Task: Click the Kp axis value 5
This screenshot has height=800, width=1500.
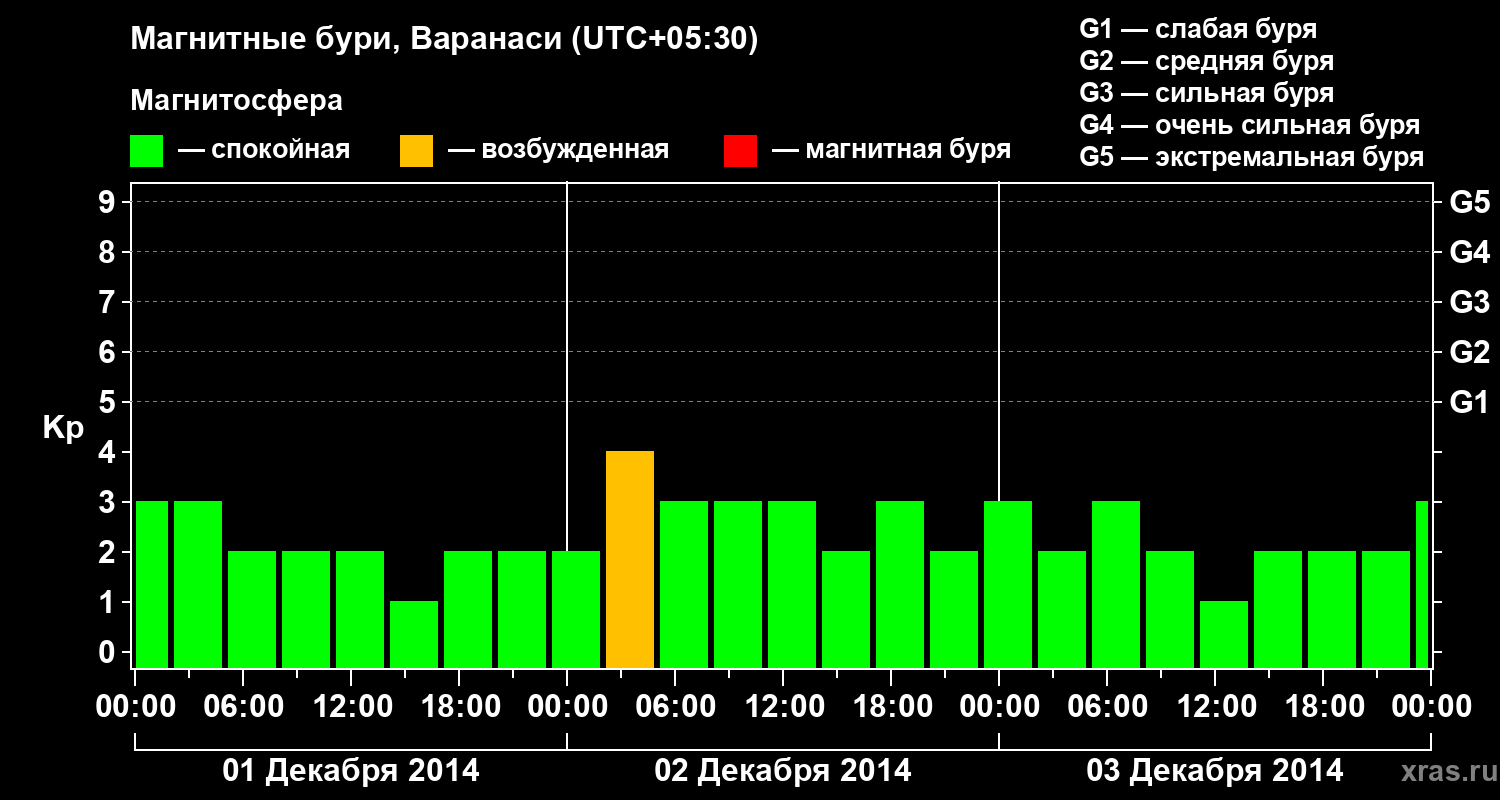Action: [x=109, y=402]
